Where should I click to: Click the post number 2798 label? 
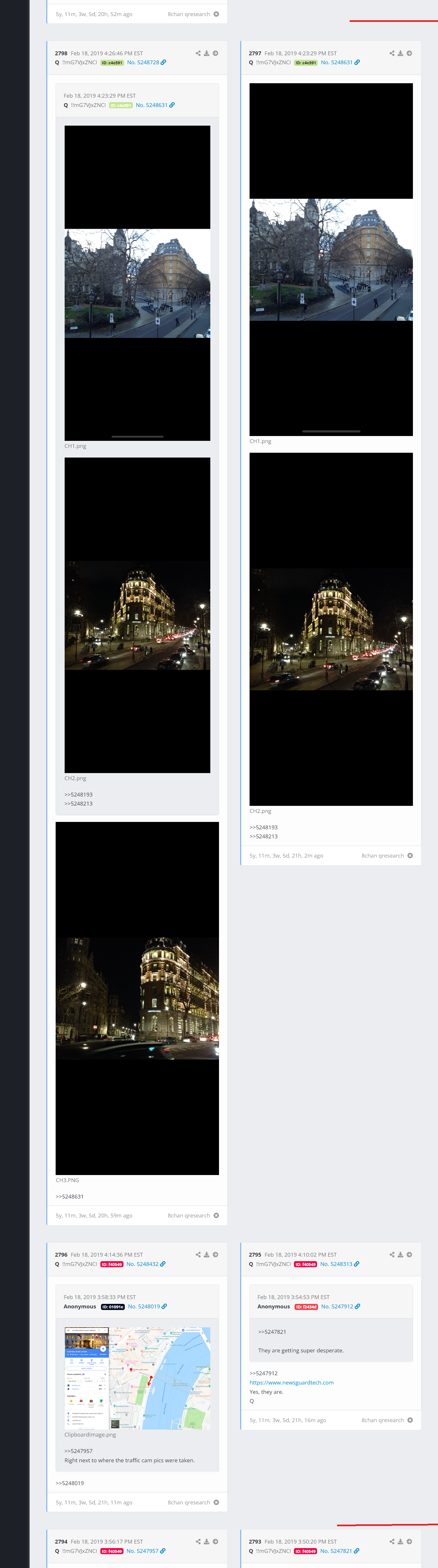[61, 54]
